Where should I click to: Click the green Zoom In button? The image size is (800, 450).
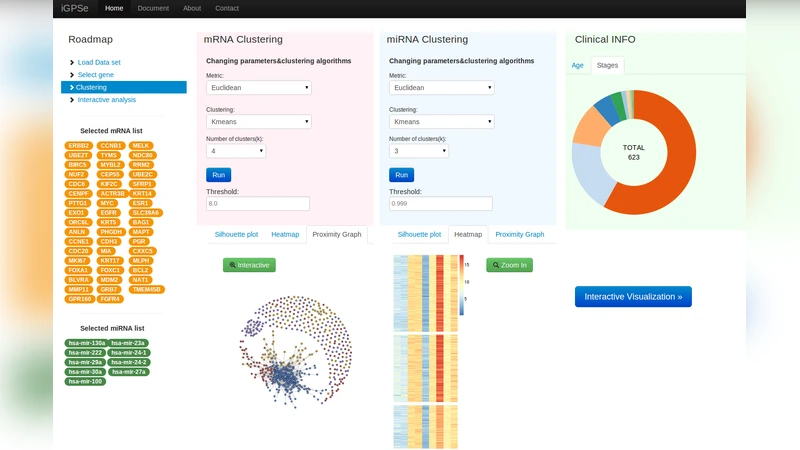[509, 265]
